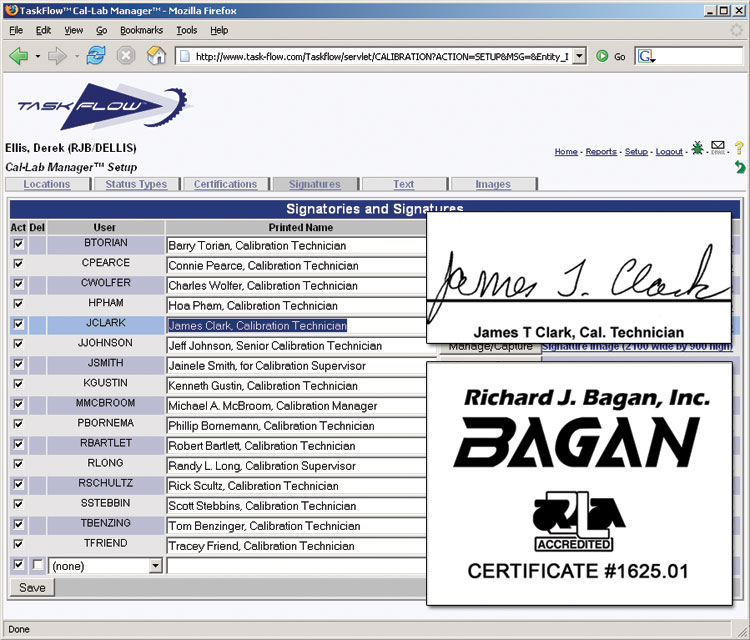Toggle Act checkbox for CWOLFER

tap(18, 284)
